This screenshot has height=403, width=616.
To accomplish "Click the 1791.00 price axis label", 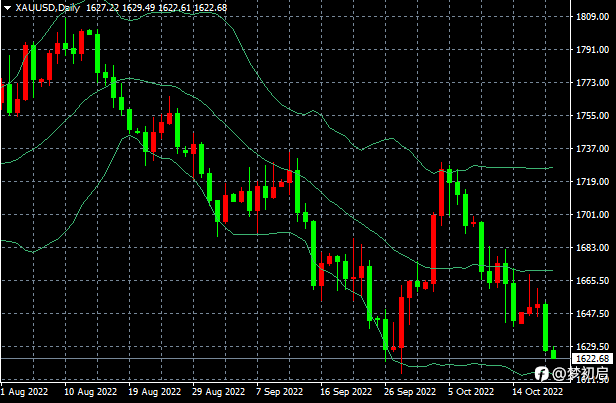I will [592, 49].
